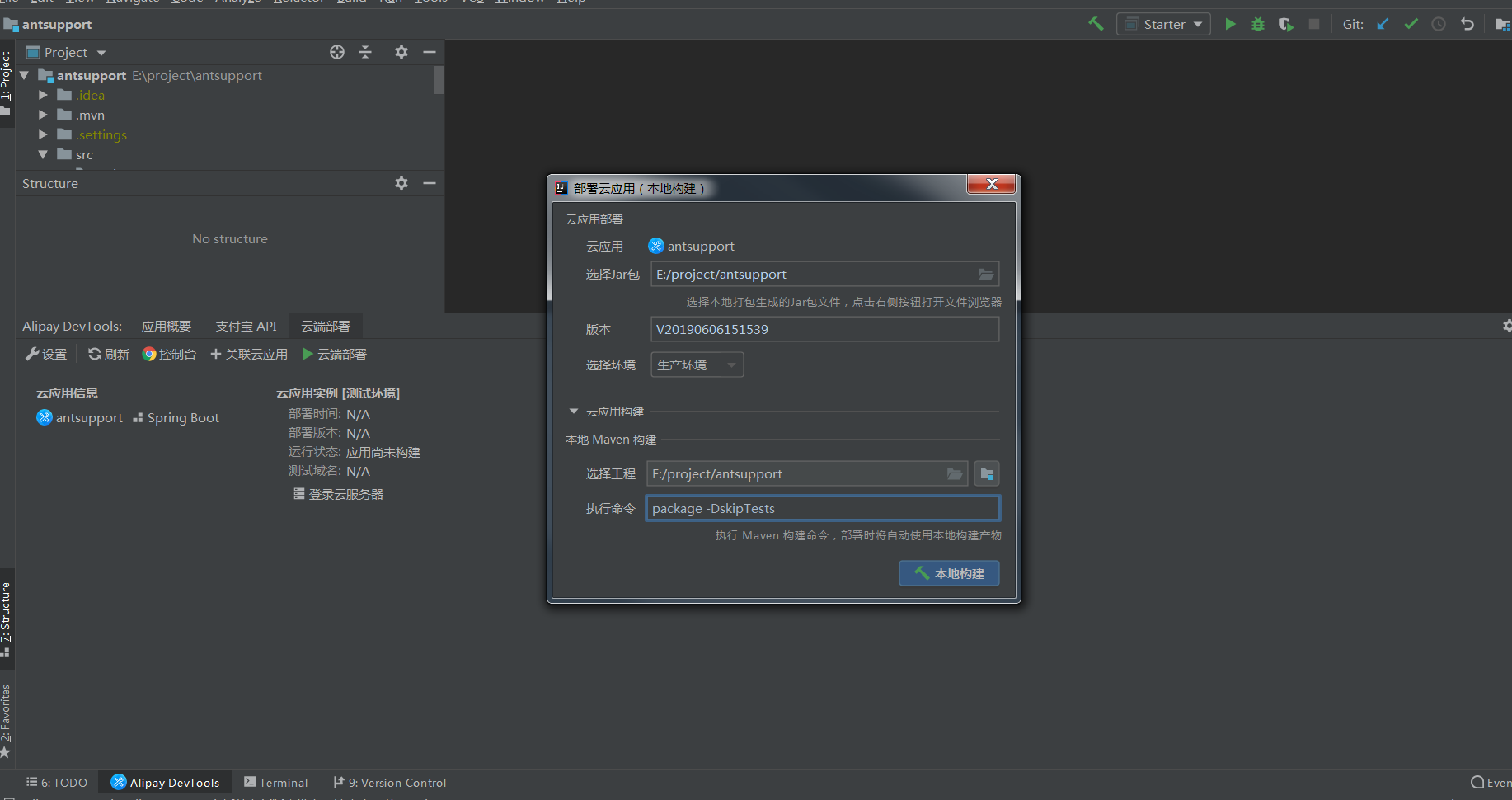Collapse the 云应用构建 section

click(x=574, y=412)
